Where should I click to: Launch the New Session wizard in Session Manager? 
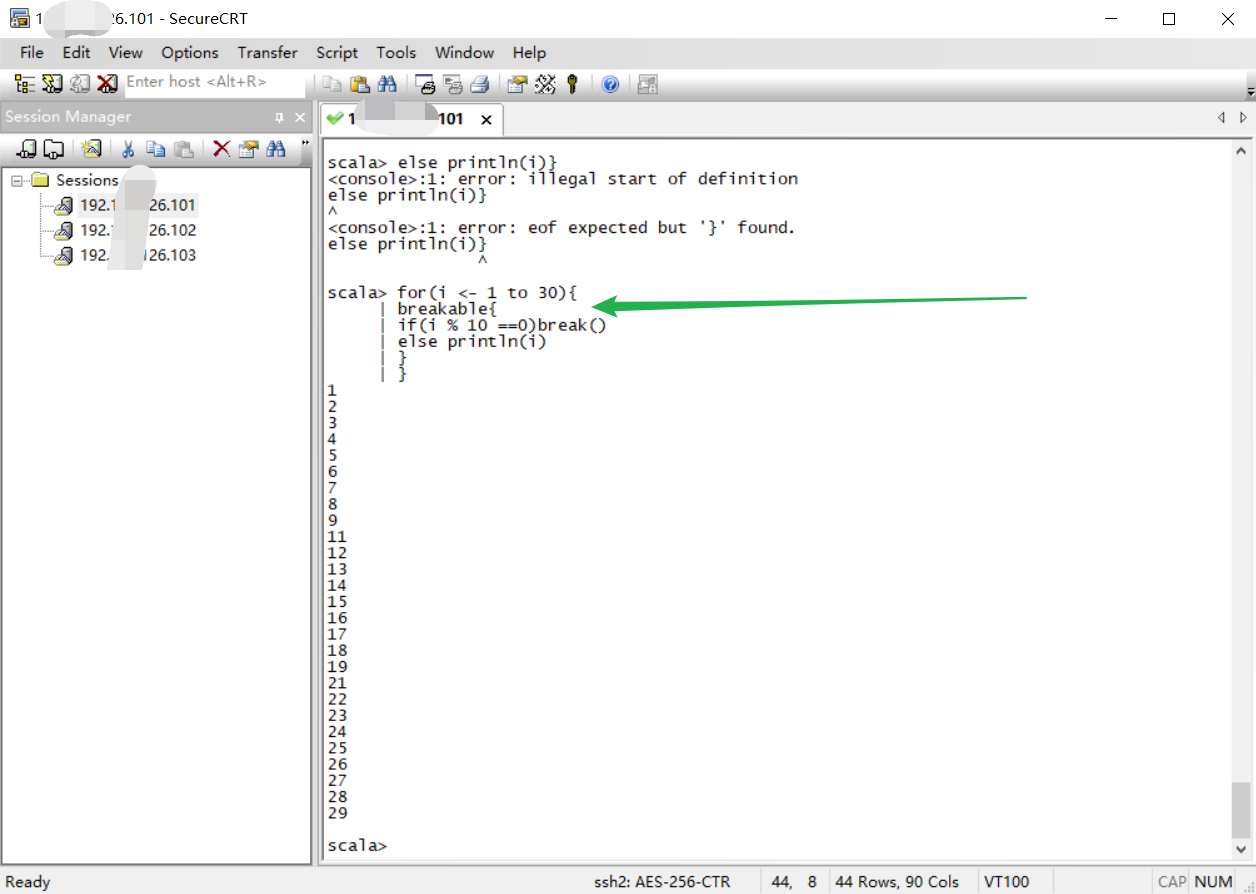91,149
